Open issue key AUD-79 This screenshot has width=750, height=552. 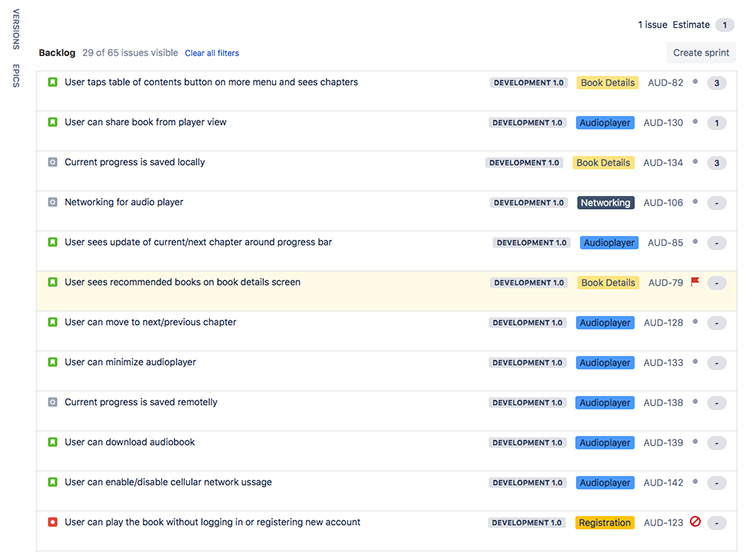pyautogui.click(x=665, y=283)
